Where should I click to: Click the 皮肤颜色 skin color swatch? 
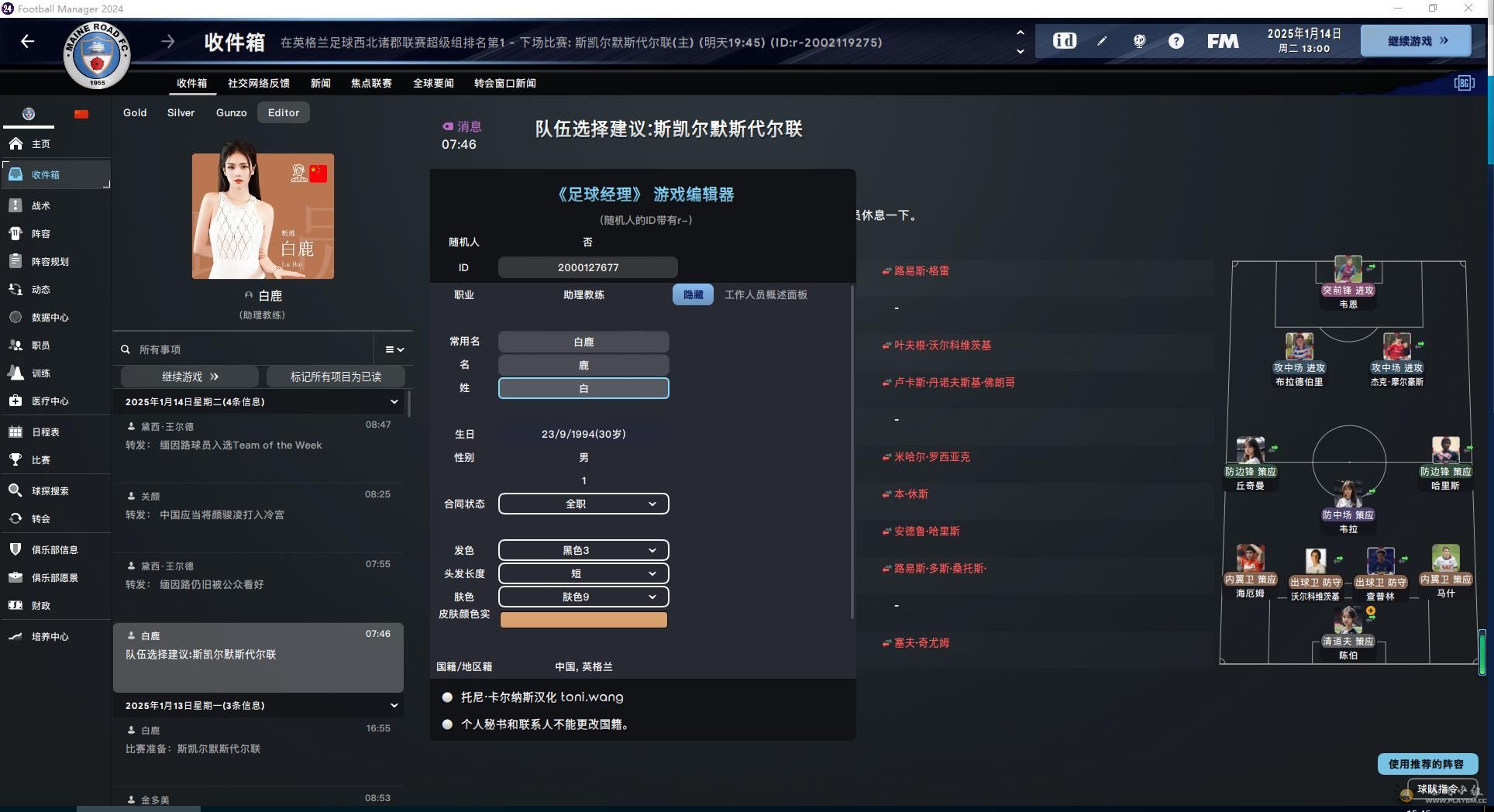583,620
